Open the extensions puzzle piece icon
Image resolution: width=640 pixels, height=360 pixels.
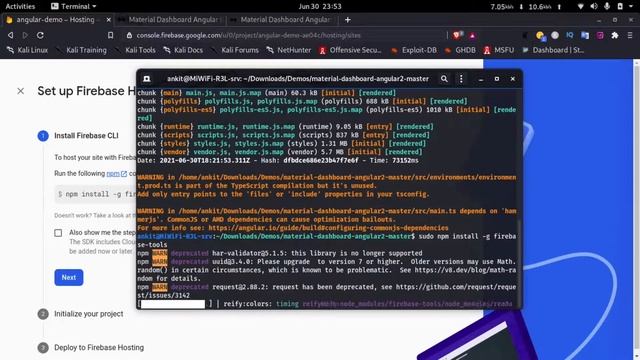[x=615, y=36]
